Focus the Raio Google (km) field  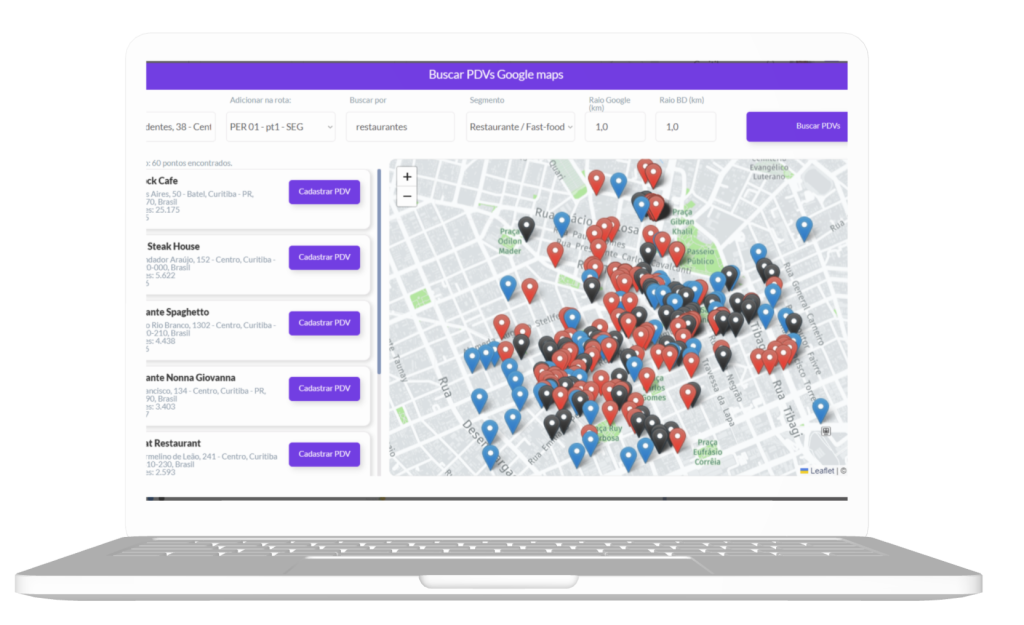(x=615, y=127)
